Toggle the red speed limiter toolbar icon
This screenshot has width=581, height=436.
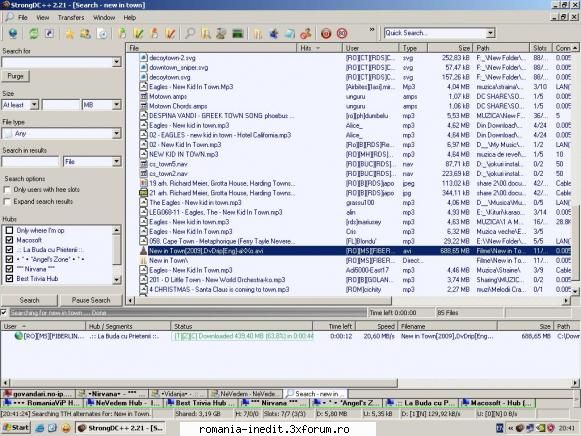[342, 34]
